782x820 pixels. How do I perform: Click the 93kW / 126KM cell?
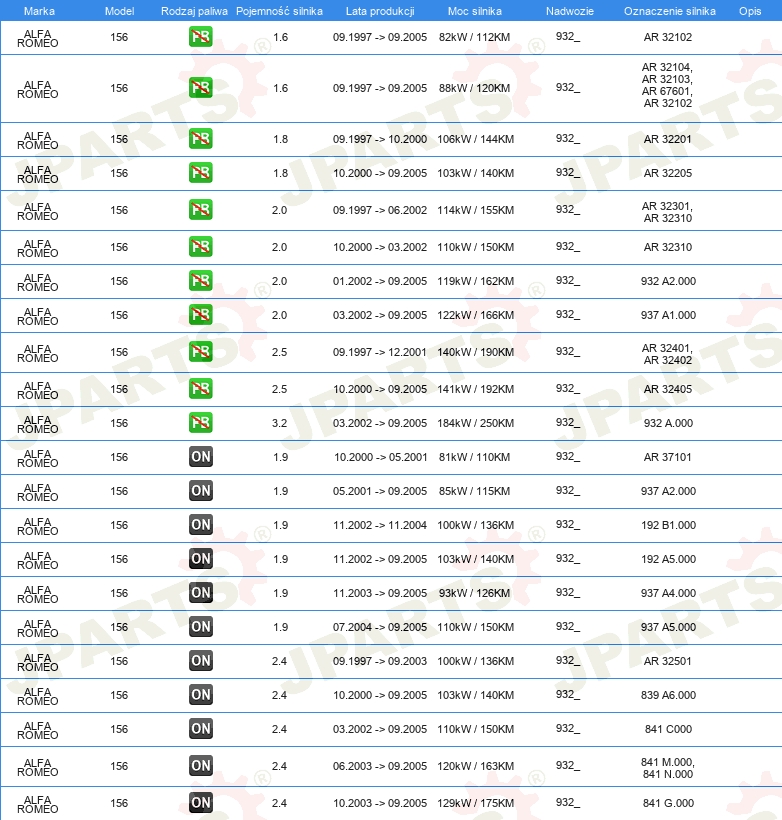tap(474, 593)
